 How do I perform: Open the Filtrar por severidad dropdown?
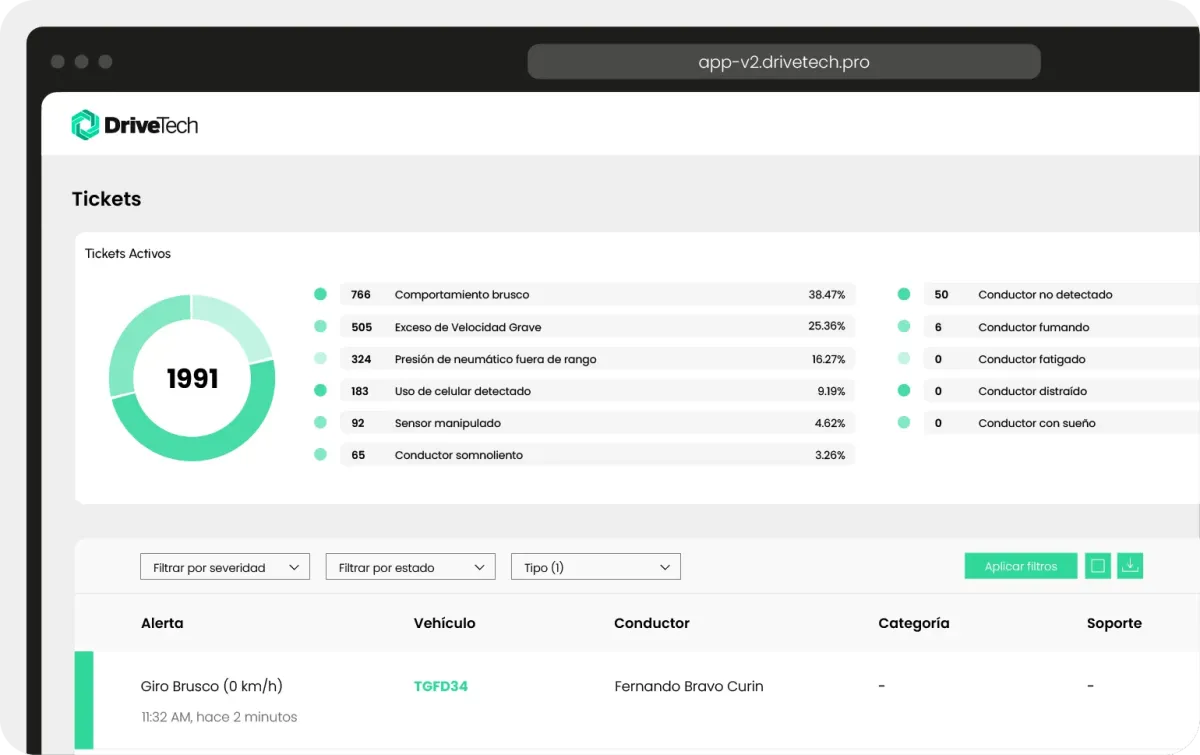point(225,567)
